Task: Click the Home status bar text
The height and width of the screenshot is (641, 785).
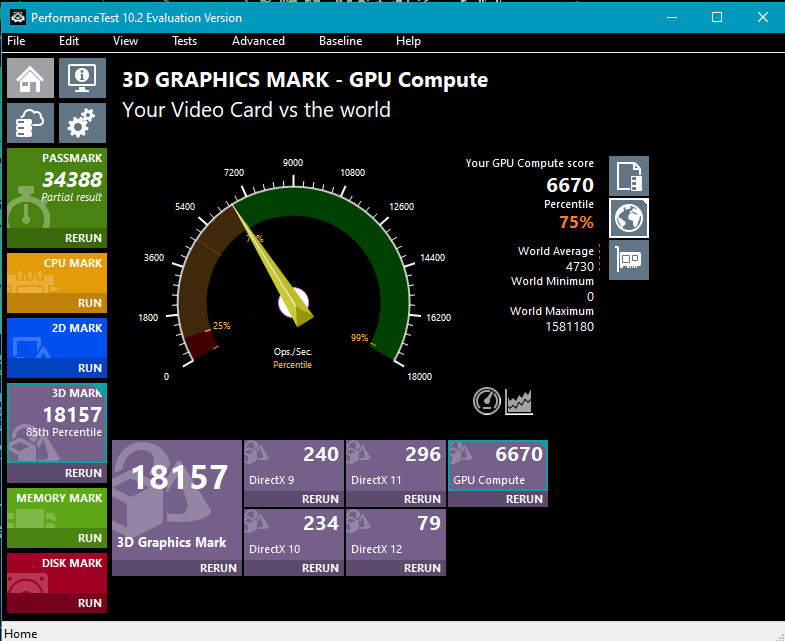Action: click(x=21, y=633)
